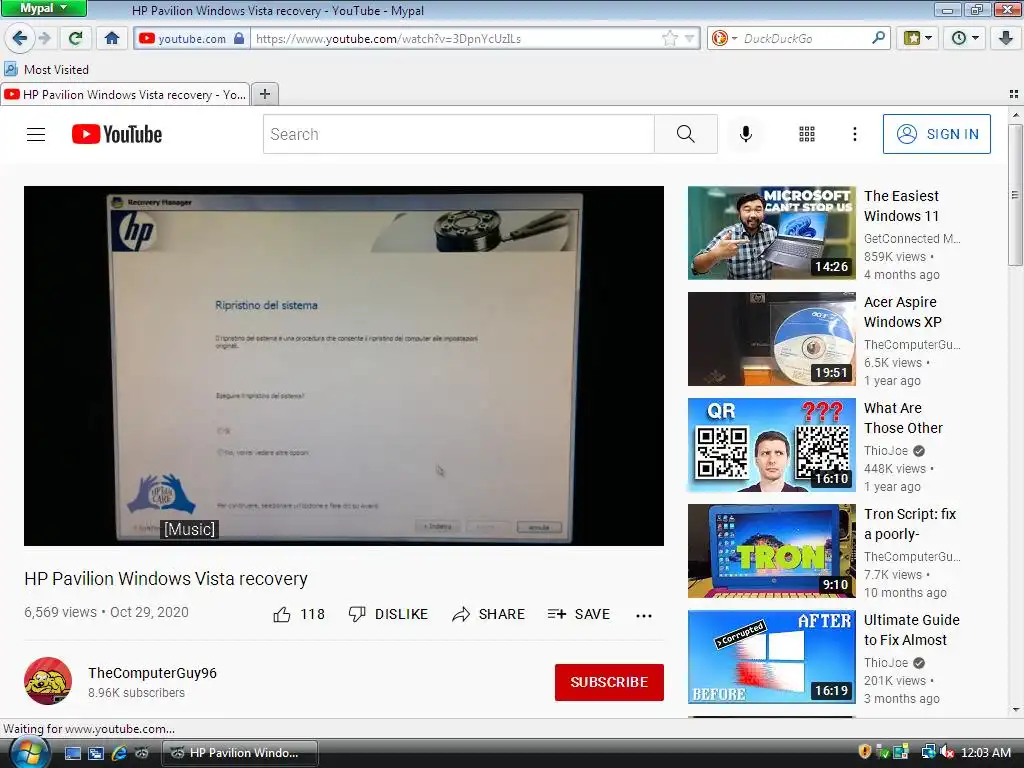
Task: Select the HP Pavilion Windo... taskbar button
Action: 240,753
